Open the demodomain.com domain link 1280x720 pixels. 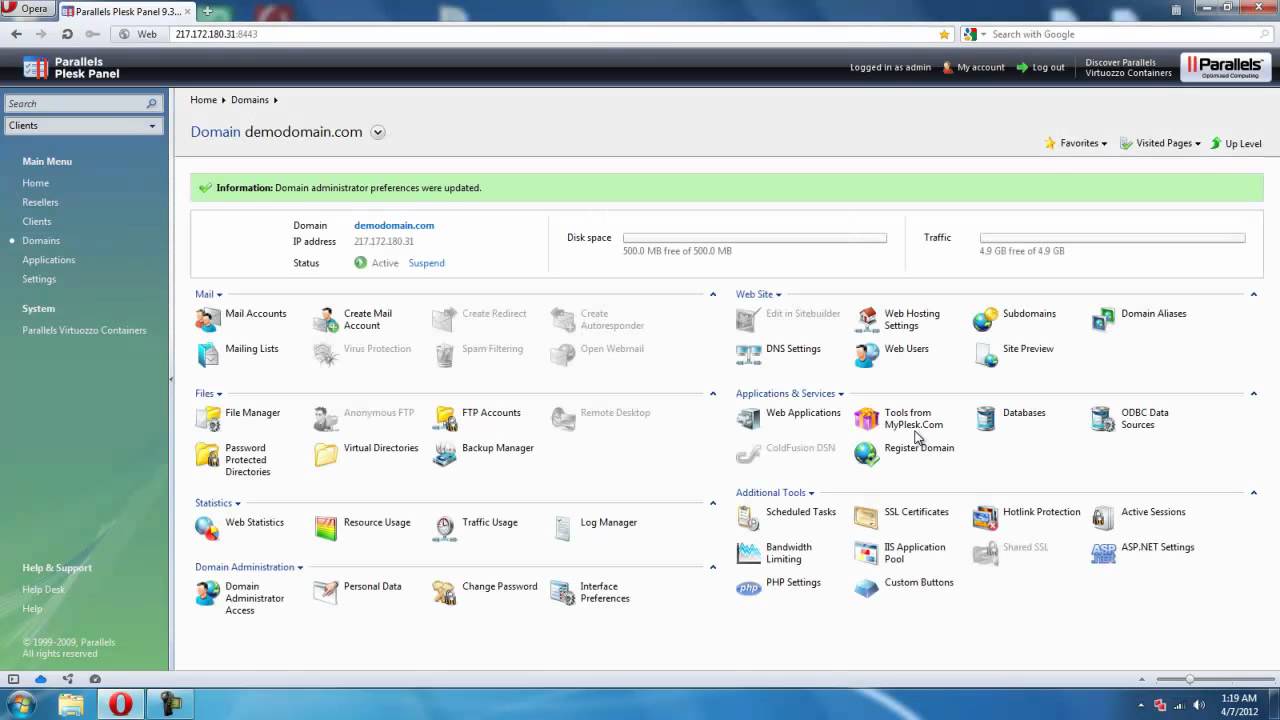[x=394, y=226]
